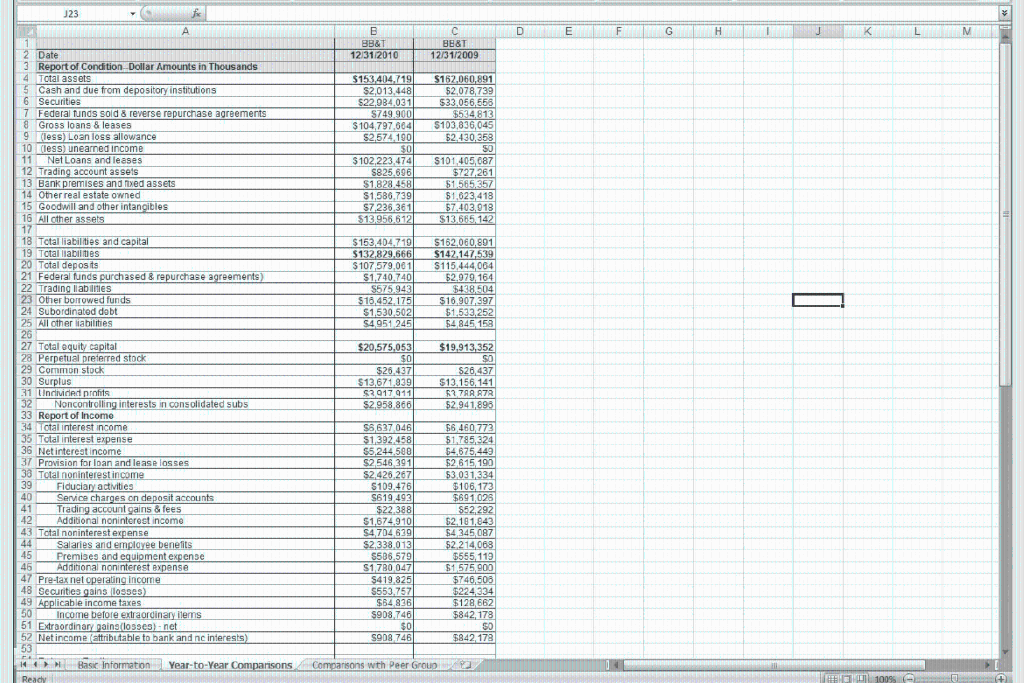Click the vertical scrollbar thumb
Image resolution: width=1024 pixels, height=683 pixels.
1004,212
